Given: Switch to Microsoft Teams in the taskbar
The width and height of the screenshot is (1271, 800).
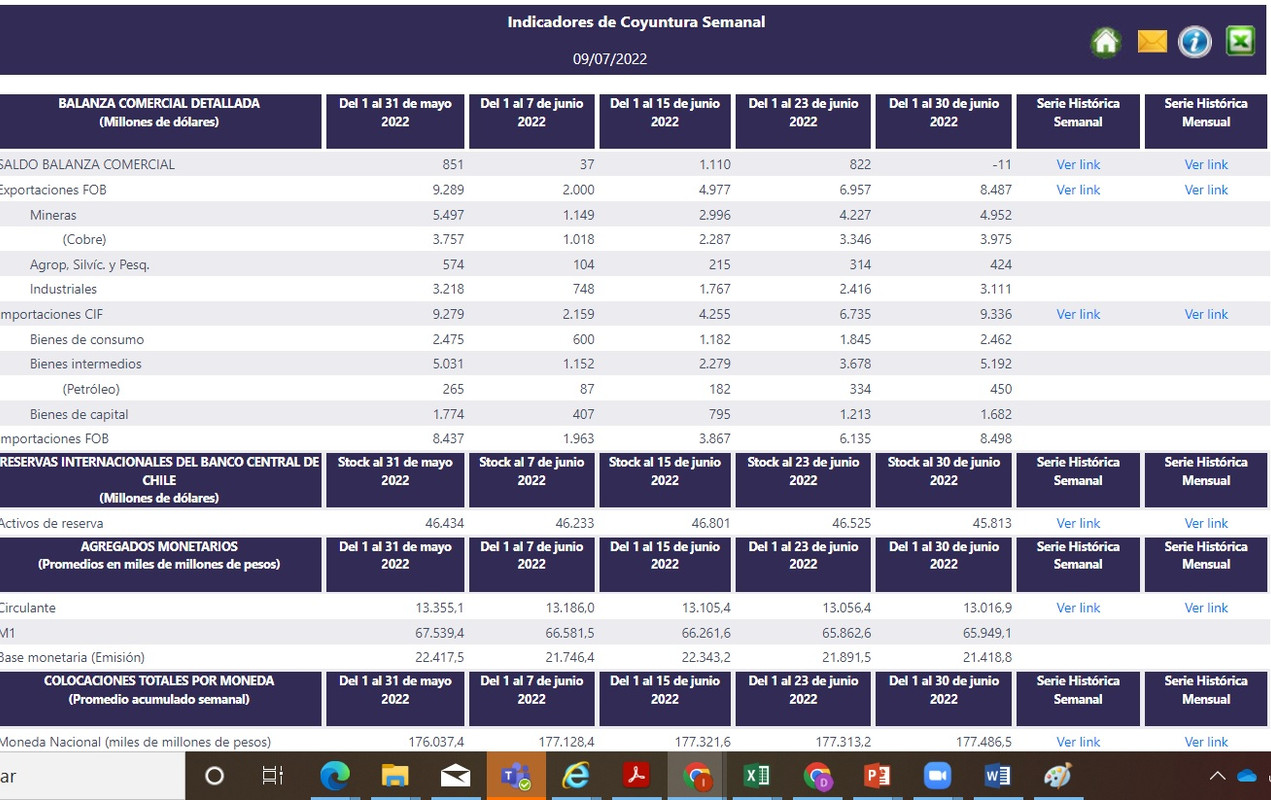Looking at the screenshot, I should [516, 776].
